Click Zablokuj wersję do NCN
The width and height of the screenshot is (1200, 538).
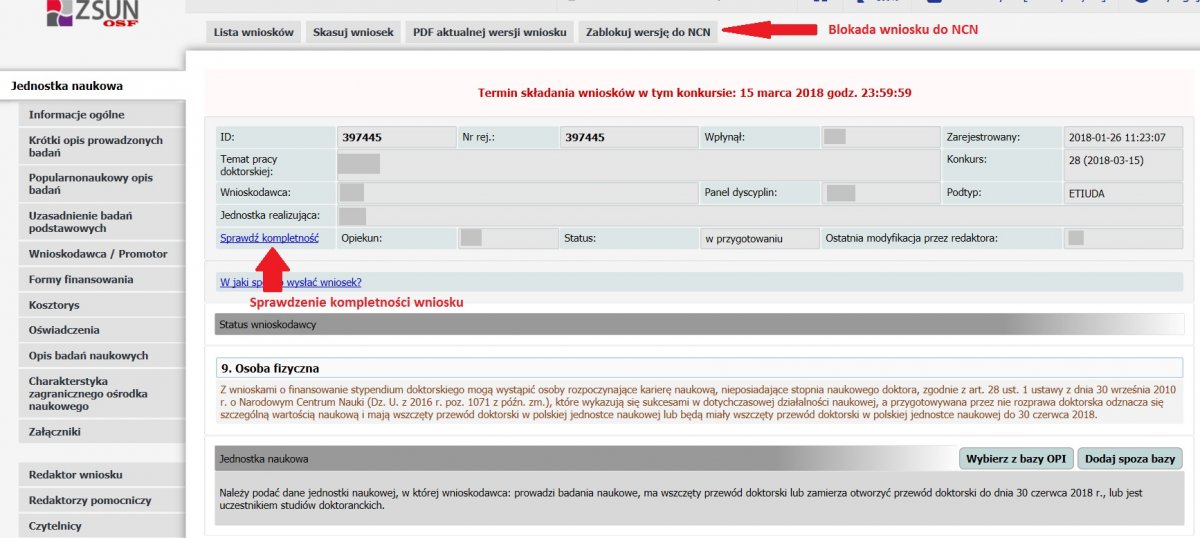point(648,32)
